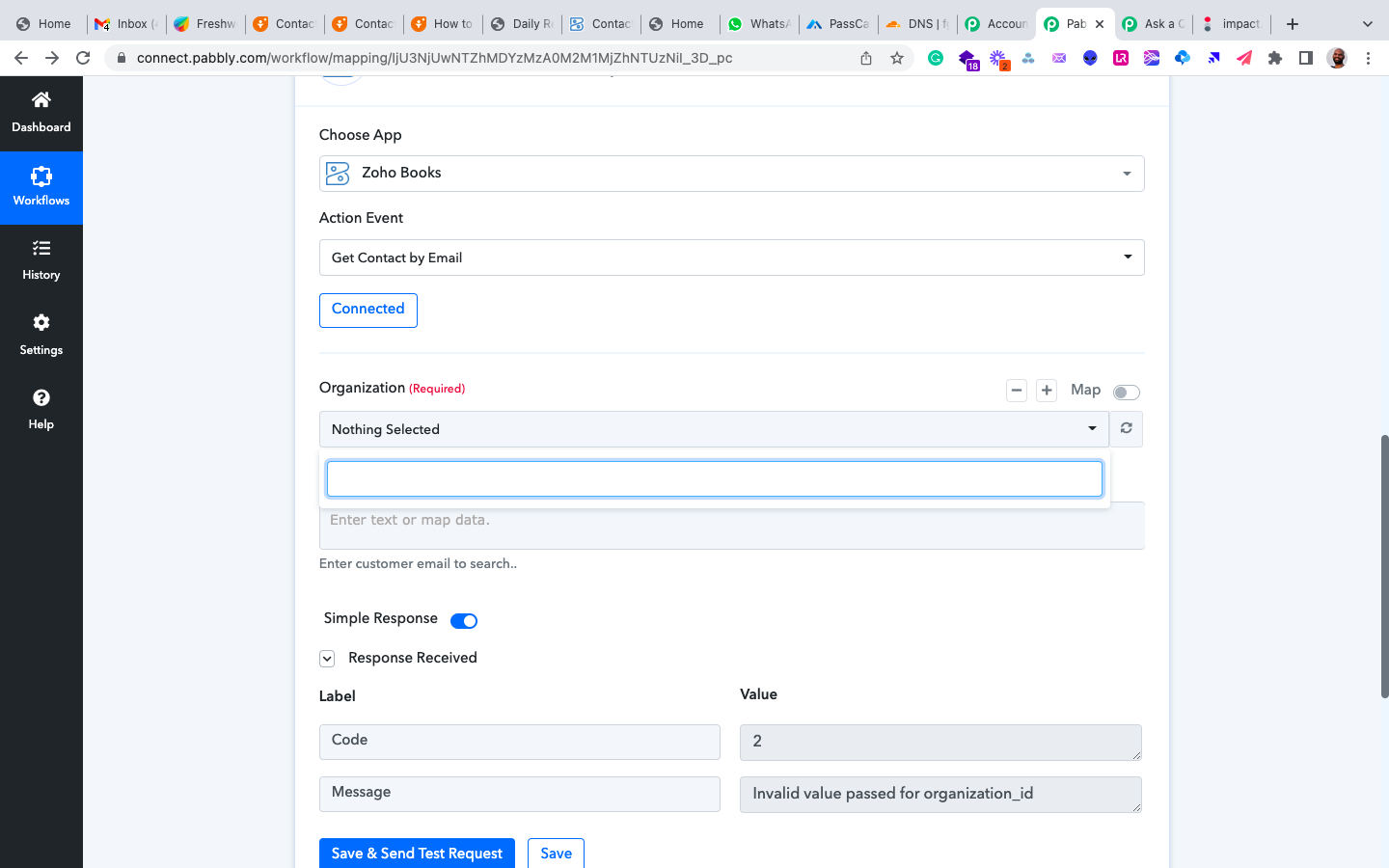Click the 'Enter text or map data' field
This screenshot has width=1389, height=868.
coord(731,527)
